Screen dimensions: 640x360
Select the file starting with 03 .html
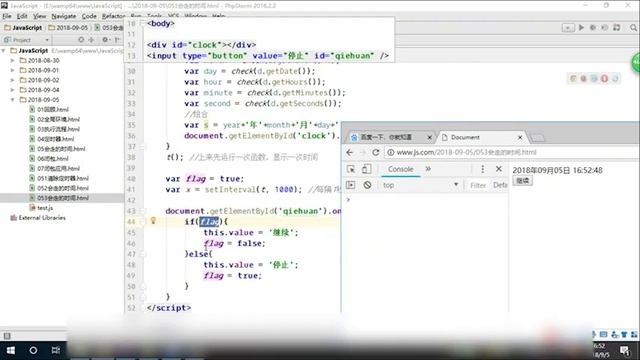pos(54,129)
